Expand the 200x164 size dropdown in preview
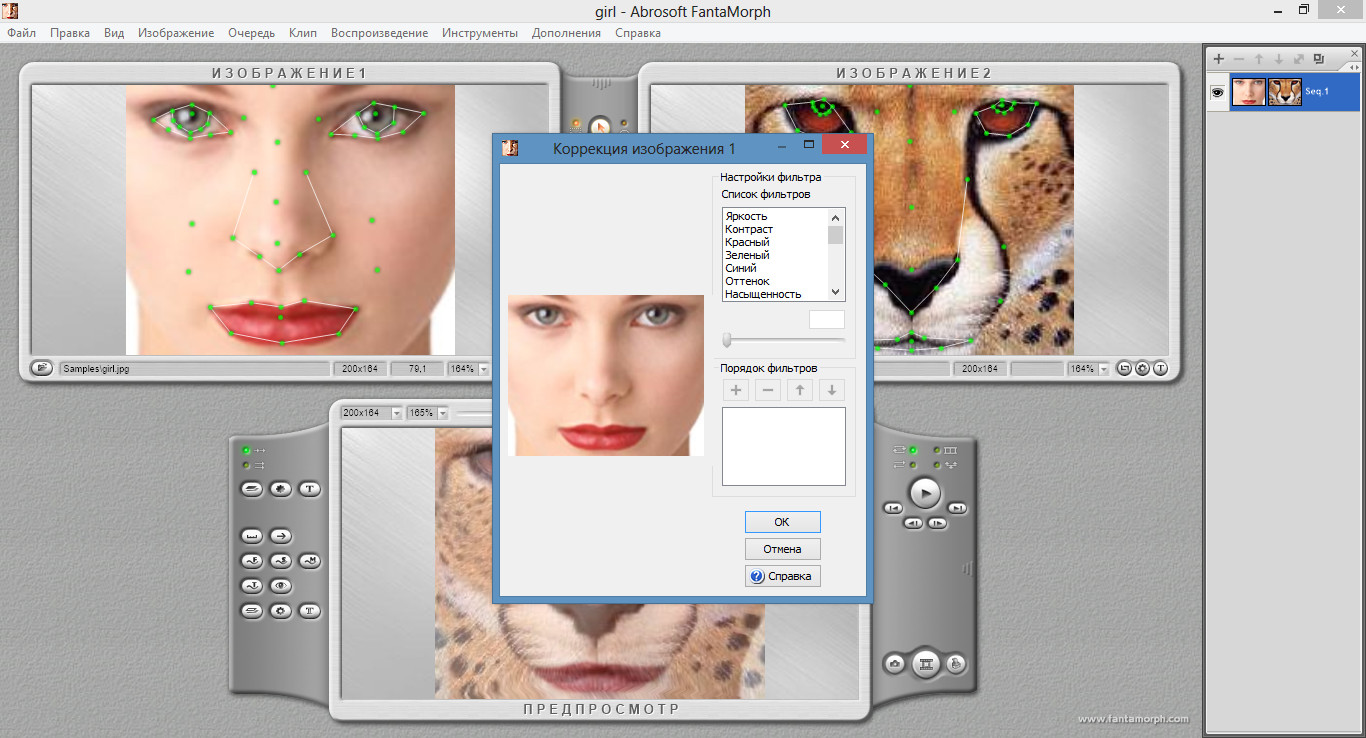This screenshot has height=738, width=1366. (395, 413)
